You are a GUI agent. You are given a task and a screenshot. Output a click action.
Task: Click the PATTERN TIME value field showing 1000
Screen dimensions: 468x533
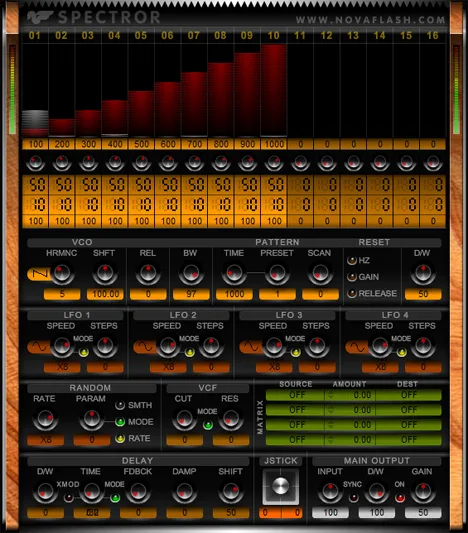click(x=234, y=294)
